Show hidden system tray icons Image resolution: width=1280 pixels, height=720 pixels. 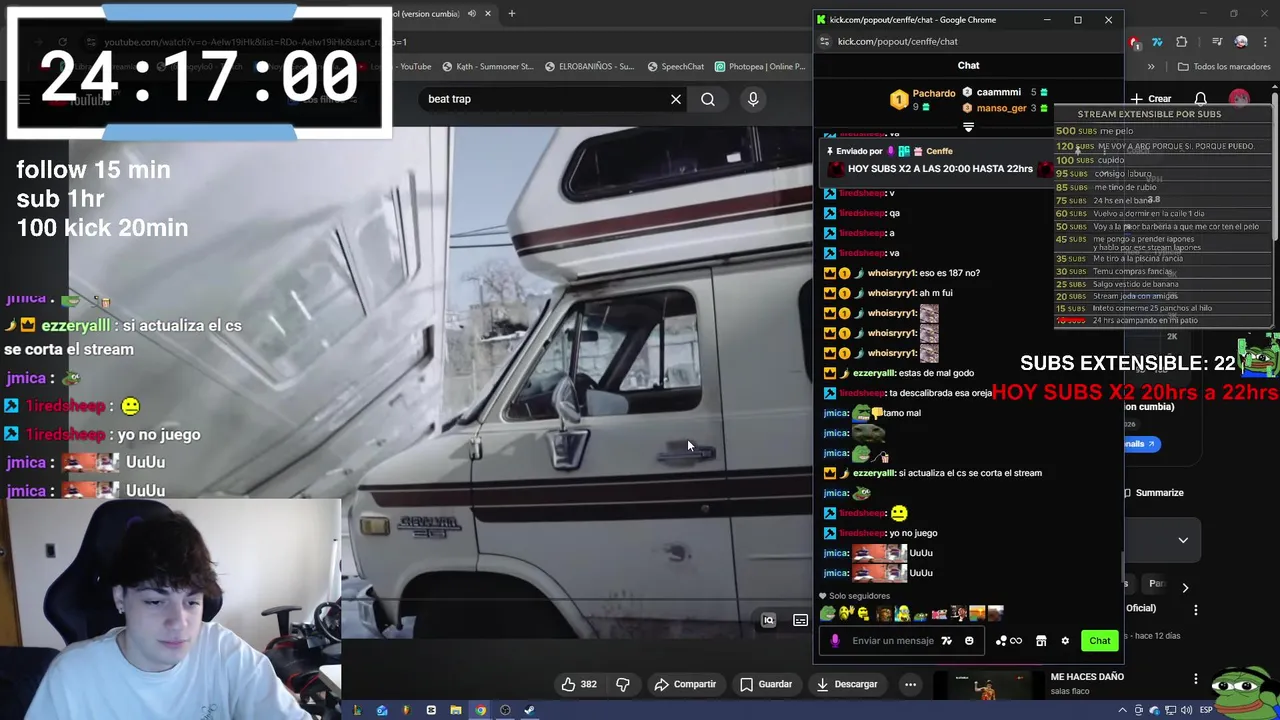[1123, 710]
